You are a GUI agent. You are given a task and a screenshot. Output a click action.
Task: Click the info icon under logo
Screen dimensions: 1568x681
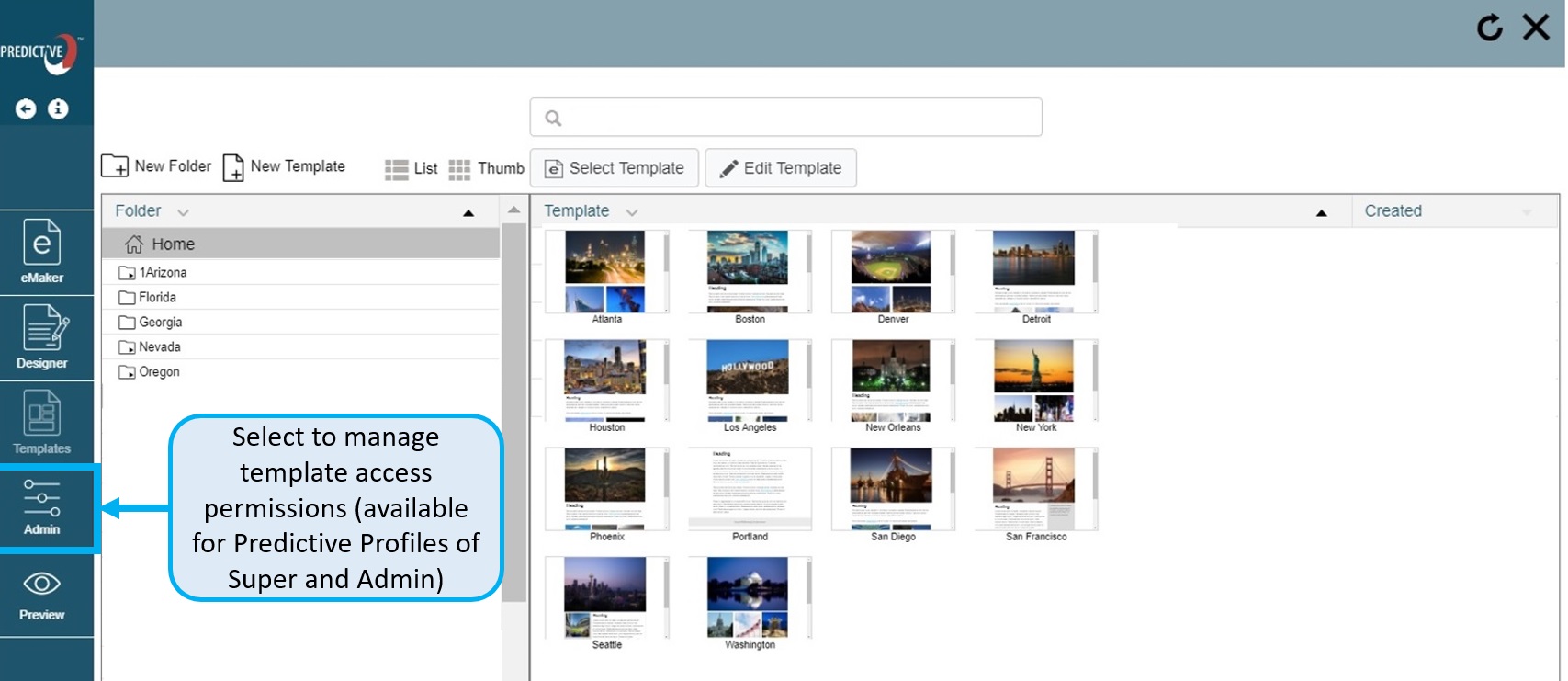58,109
